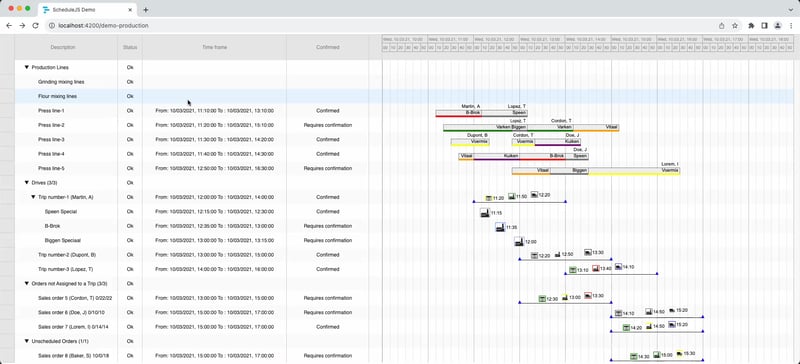The width and height of the screenshot is (800, 364).
Task: Open the side panel icon in toolbar
Action: pos(764,26)
